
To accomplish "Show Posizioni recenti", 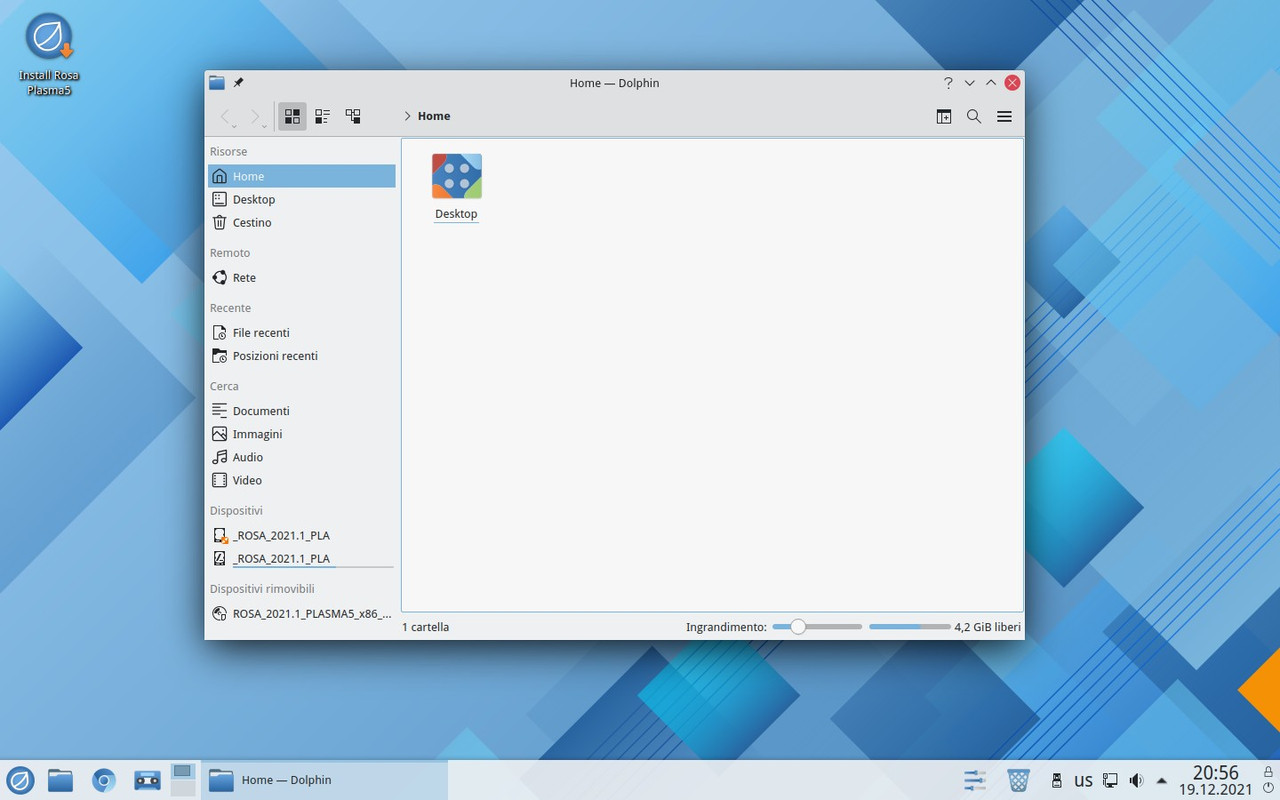I will click(302, 355).
